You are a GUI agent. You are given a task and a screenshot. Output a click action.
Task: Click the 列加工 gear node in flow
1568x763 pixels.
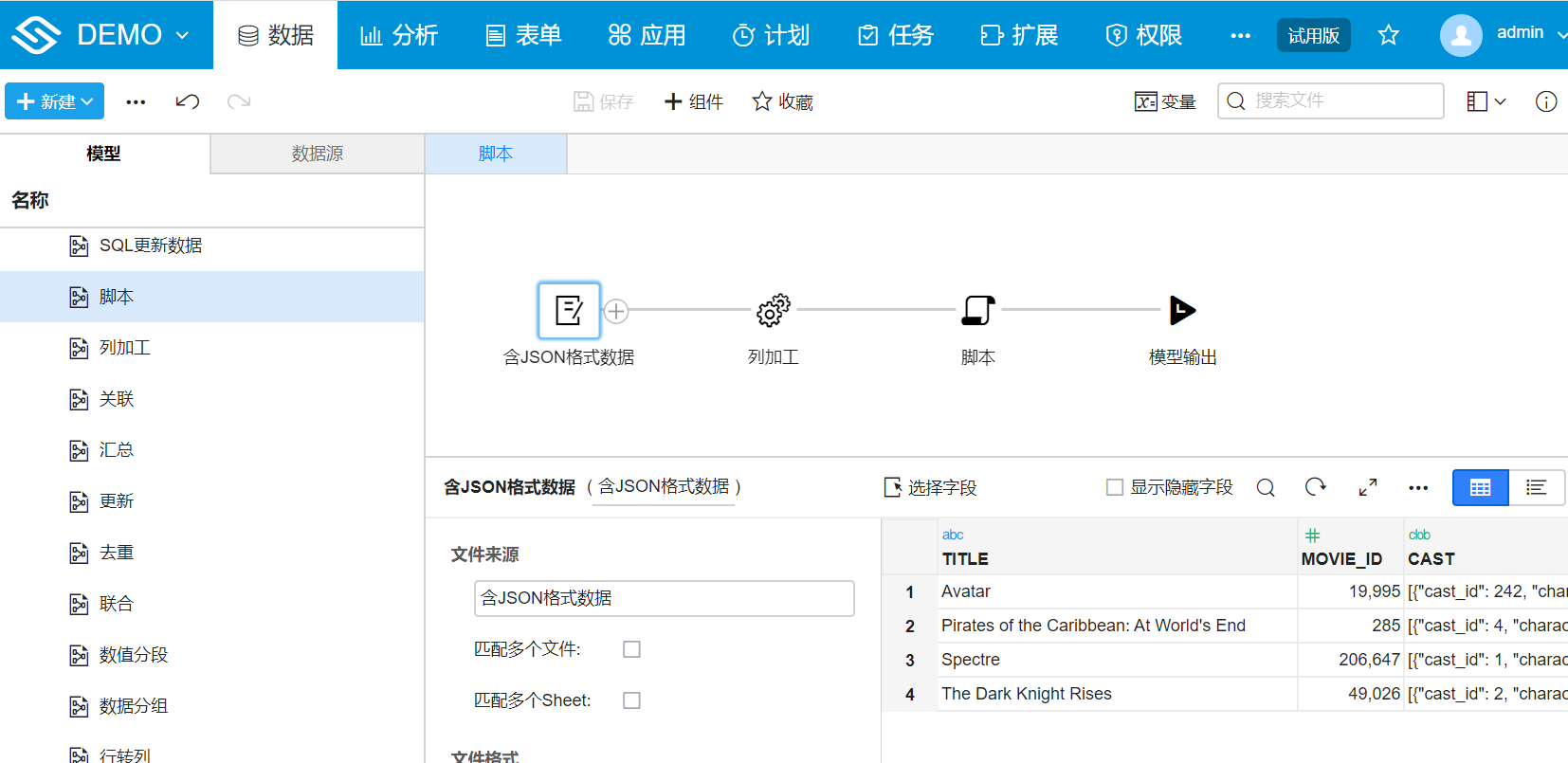pos(773,310)
